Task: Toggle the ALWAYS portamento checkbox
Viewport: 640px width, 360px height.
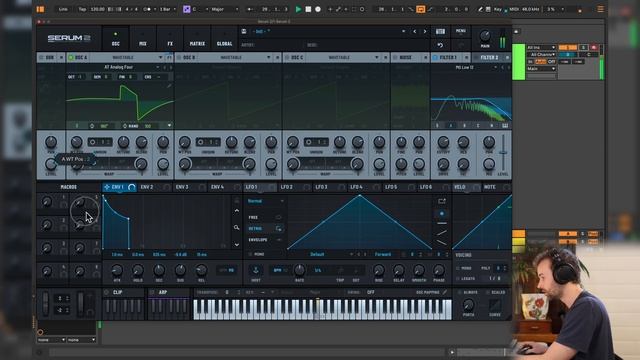Action: coord(460,293)
